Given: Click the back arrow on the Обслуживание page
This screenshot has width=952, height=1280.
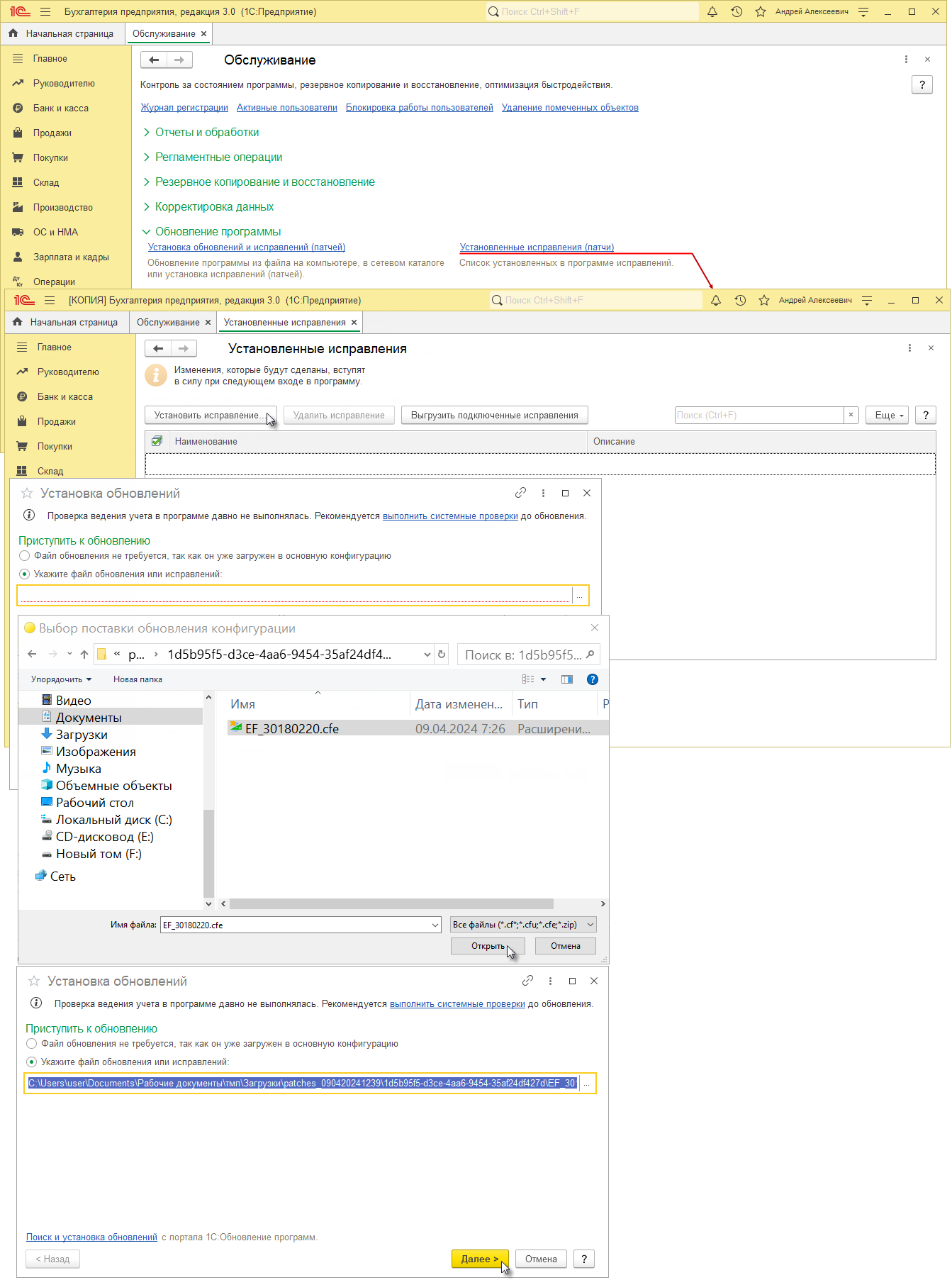Looking at the screenshot, I should tap(154, 60).
